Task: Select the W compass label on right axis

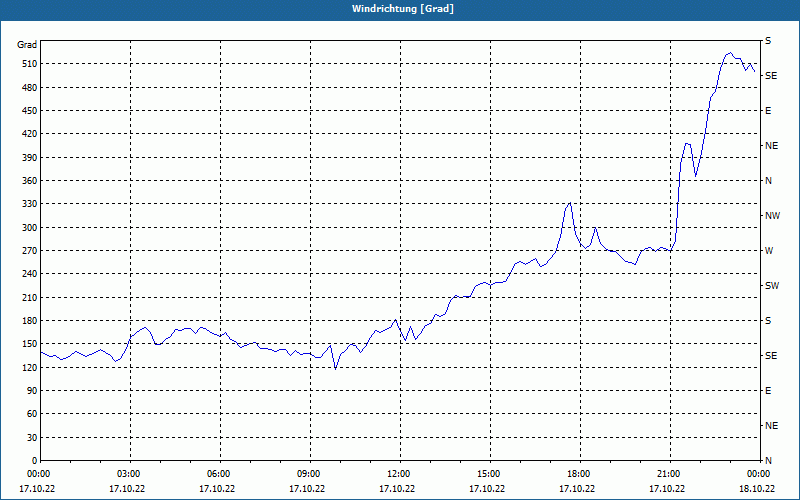Action: [769, 251]
